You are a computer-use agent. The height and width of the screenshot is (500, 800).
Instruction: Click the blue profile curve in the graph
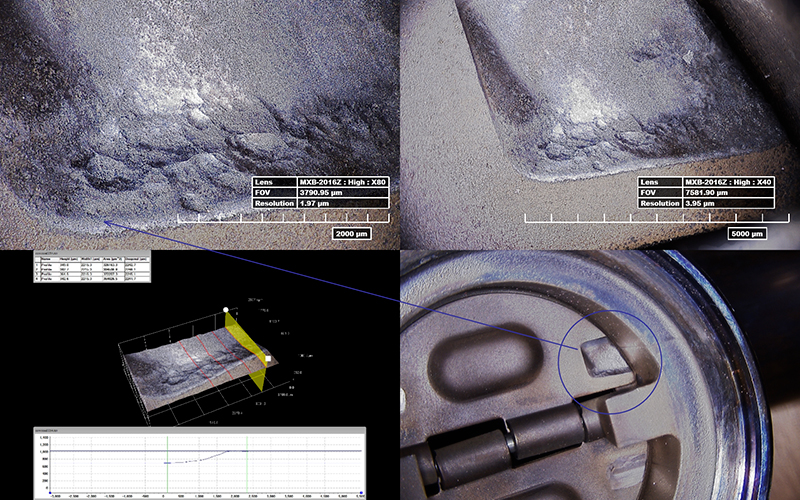pos(204,458)
